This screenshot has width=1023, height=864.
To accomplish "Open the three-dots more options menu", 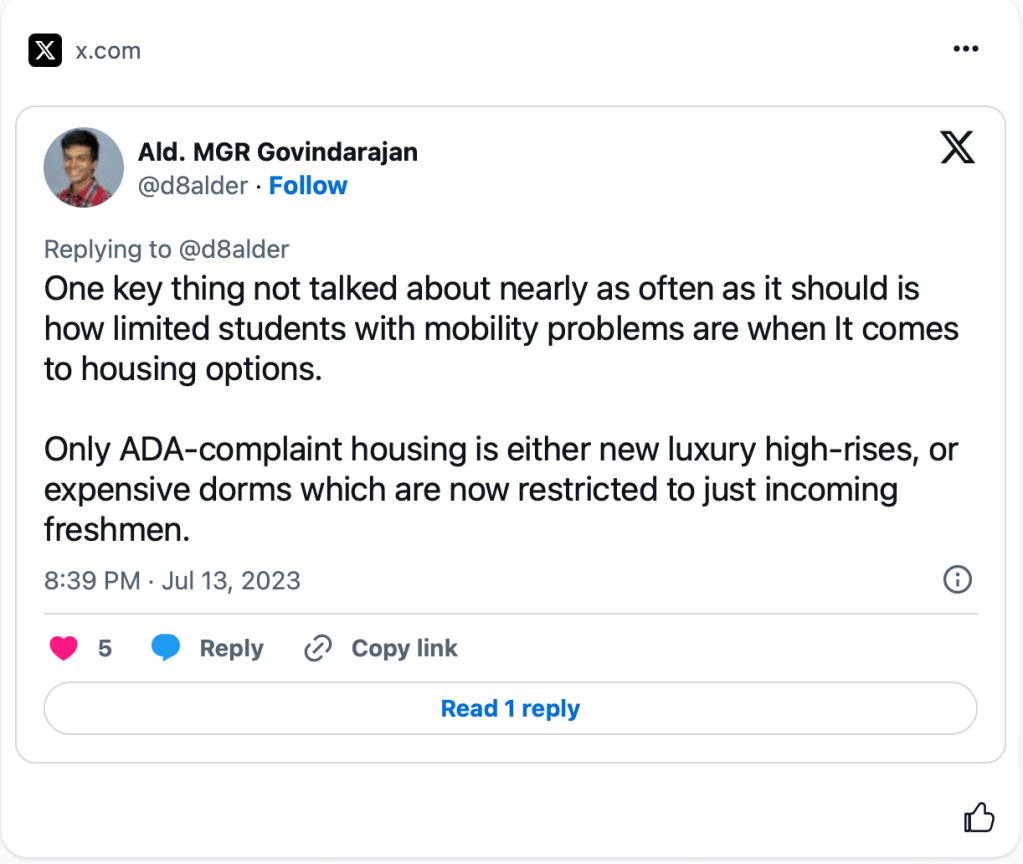I will tap(965, 49).
